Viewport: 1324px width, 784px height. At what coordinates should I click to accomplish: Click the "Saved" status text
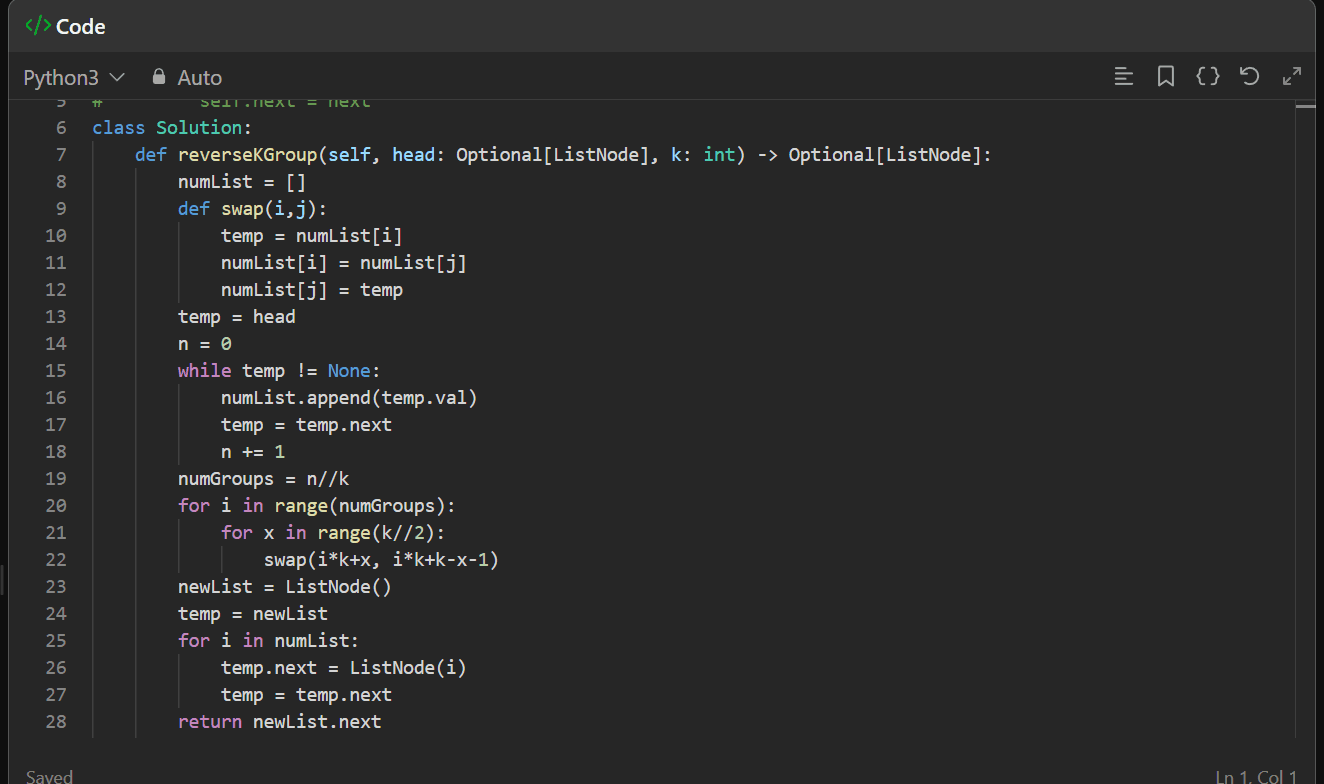click(x=49, y=776)
